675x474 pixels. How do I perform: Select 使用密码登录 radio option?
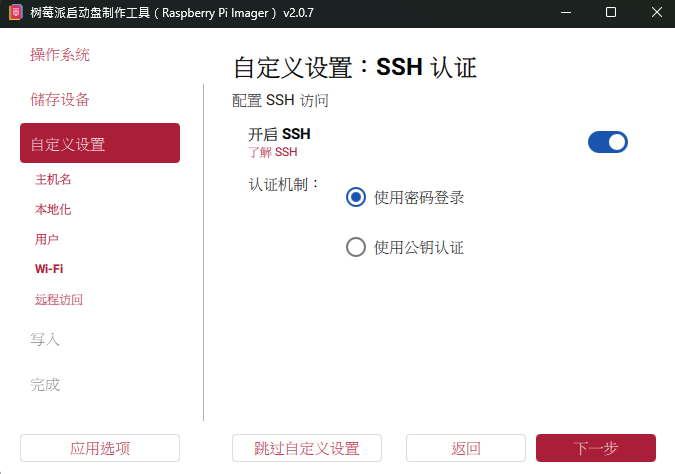pos(356,197)
